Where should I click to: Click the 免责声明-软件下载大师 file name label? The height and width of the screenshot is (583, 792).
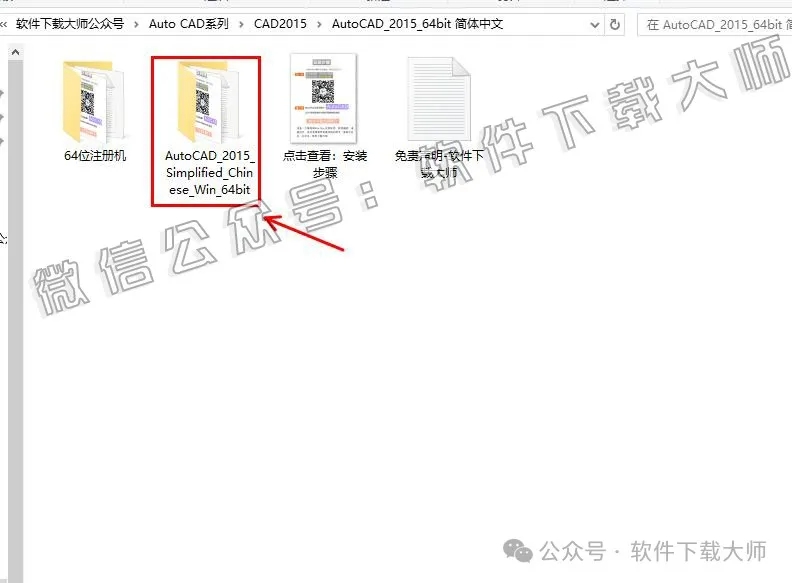tap(439, 164)
